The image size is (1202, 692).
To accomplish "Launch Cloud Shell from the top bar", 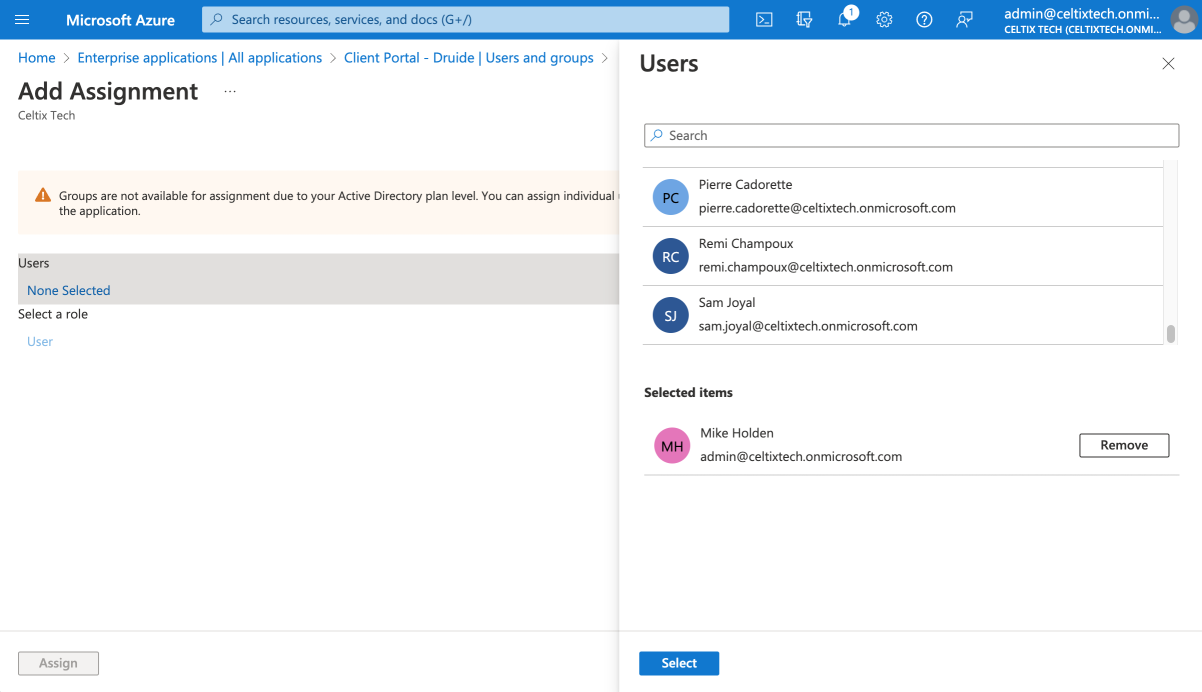I will pos(764,20).
